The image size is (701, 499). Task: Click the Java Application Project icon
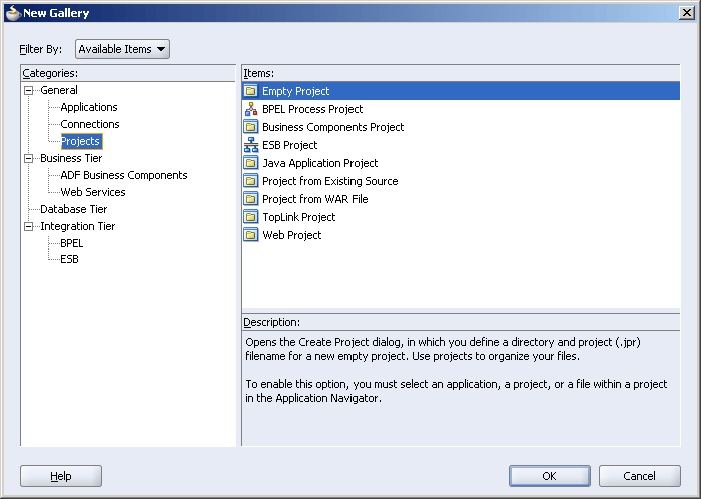pos(251,163)
